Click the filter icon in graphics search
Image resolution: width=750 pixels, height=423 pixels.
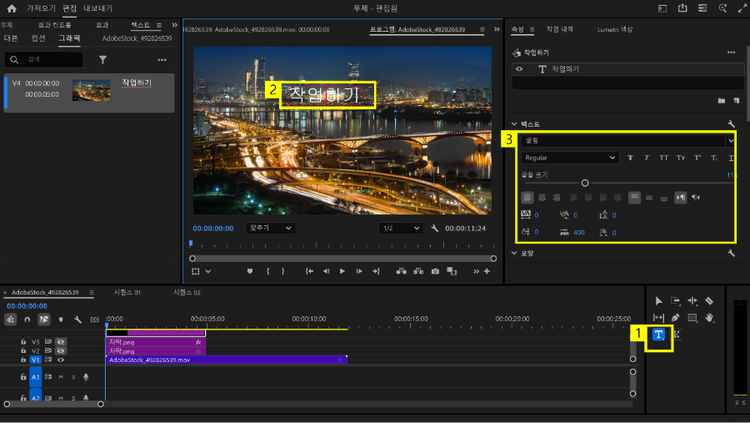[102, 60]
